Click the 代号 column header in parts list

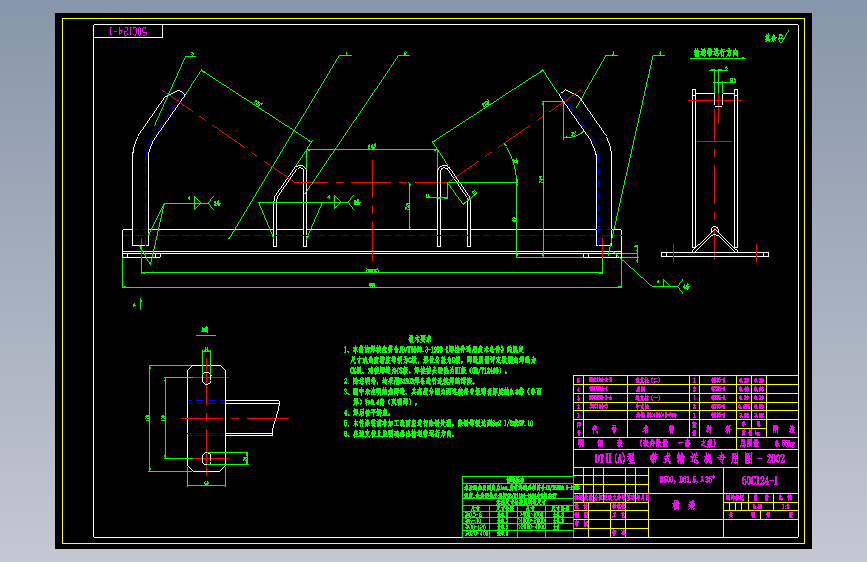tap(604, 429)
